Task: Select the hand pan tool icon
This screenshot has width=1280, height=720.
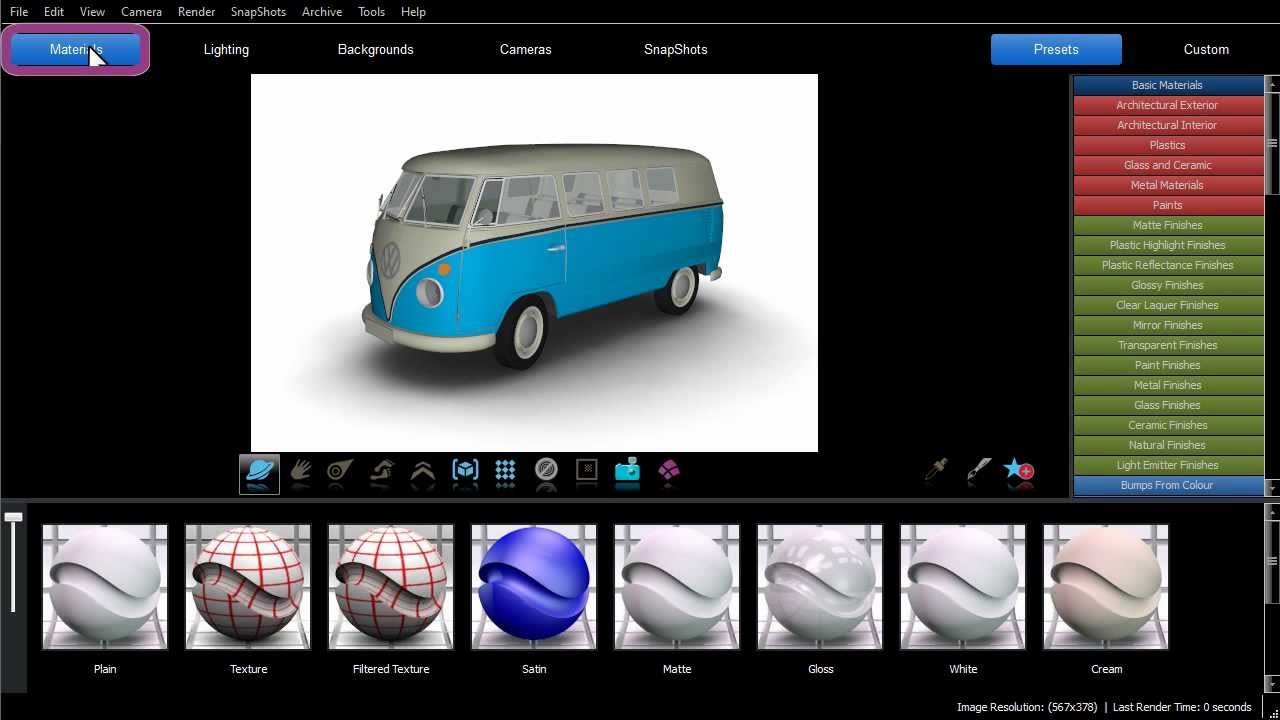Action: coord(300,472)
